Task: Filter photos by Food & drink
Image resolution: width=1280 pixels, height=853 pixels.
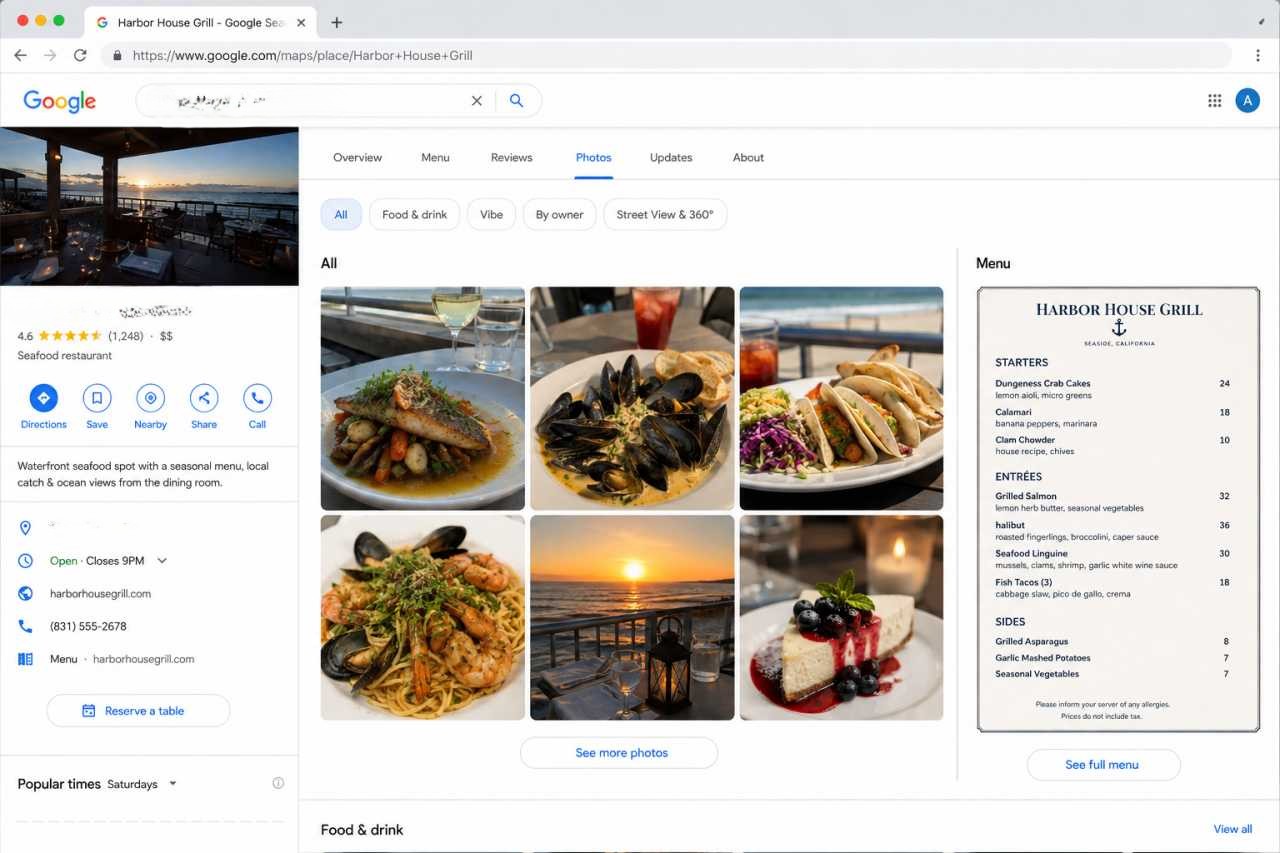Action: pos(414,214)
